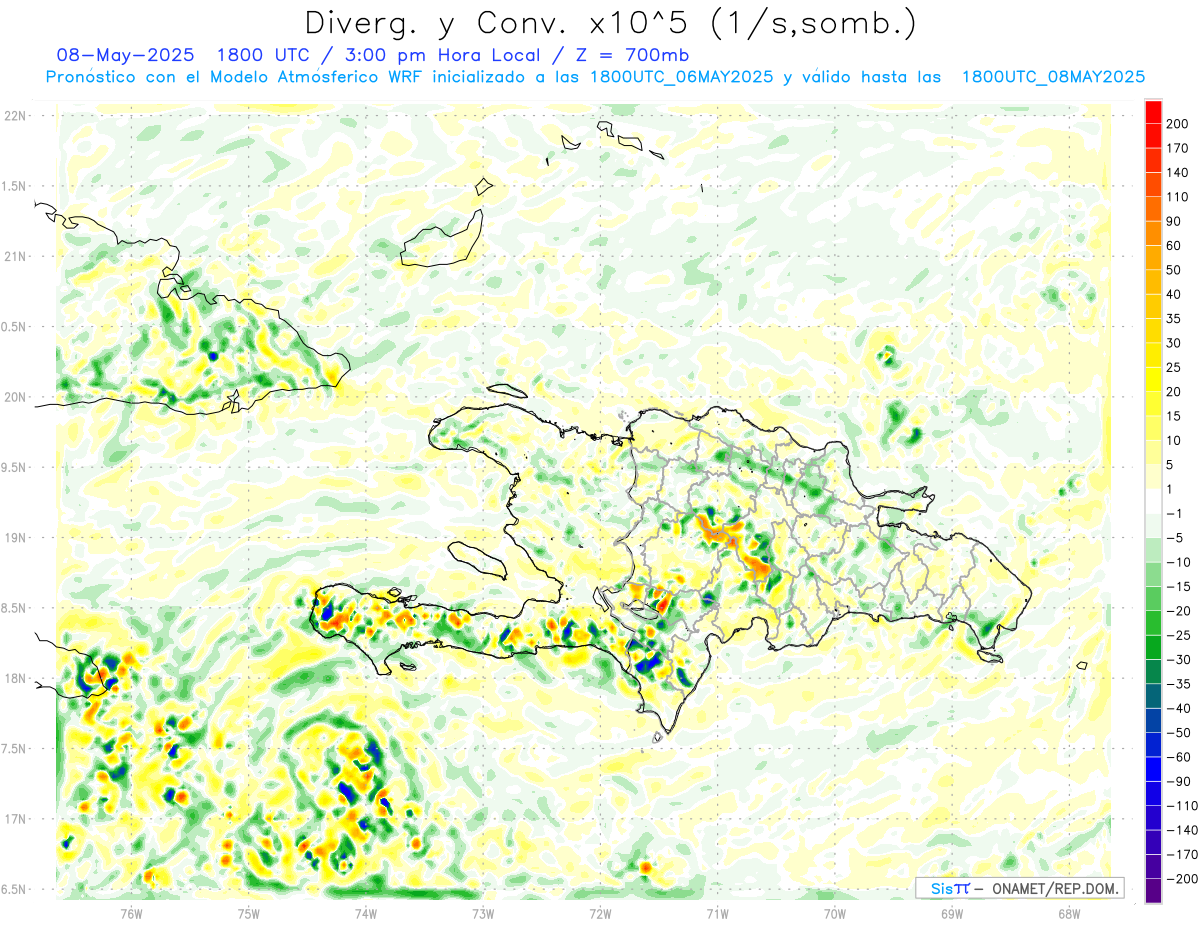Click the 22N latitude label
Viewport: 1200px width, 927px height.
point(14,116)
